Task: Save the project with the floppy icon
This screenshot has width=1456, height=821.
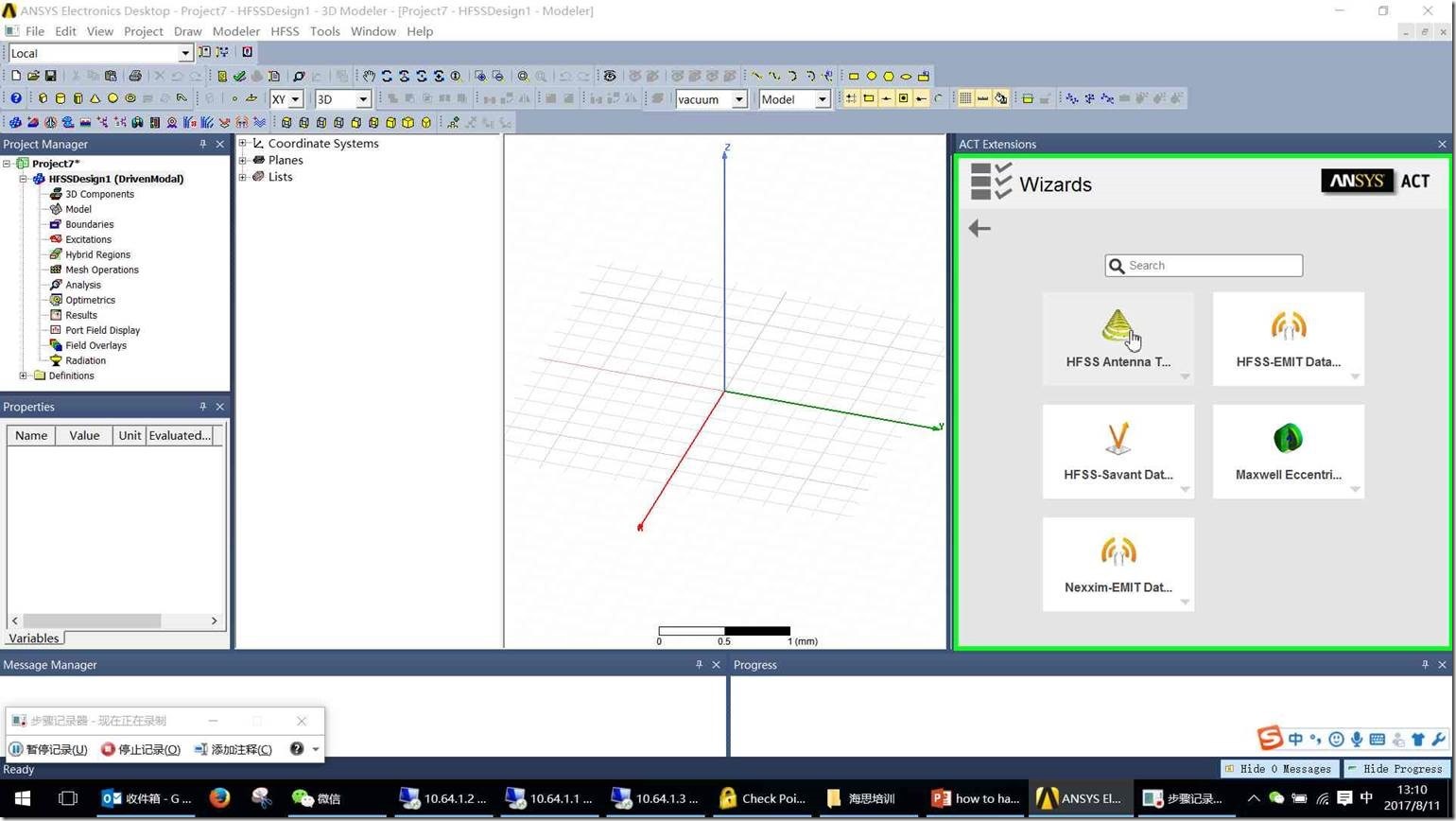Action: point(50,76)
